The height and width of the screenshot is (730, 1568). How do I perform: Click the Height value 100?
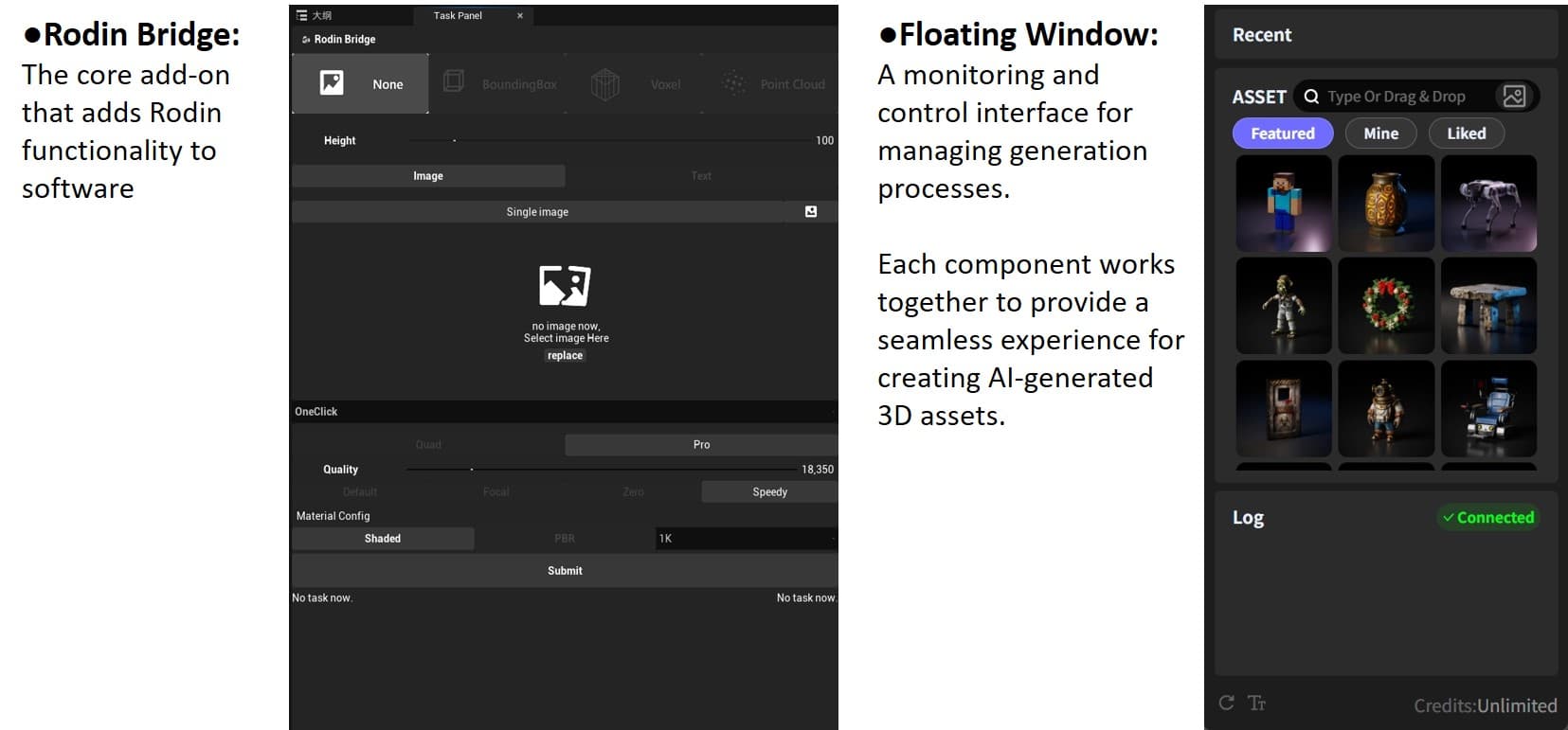tap(824, 141)
